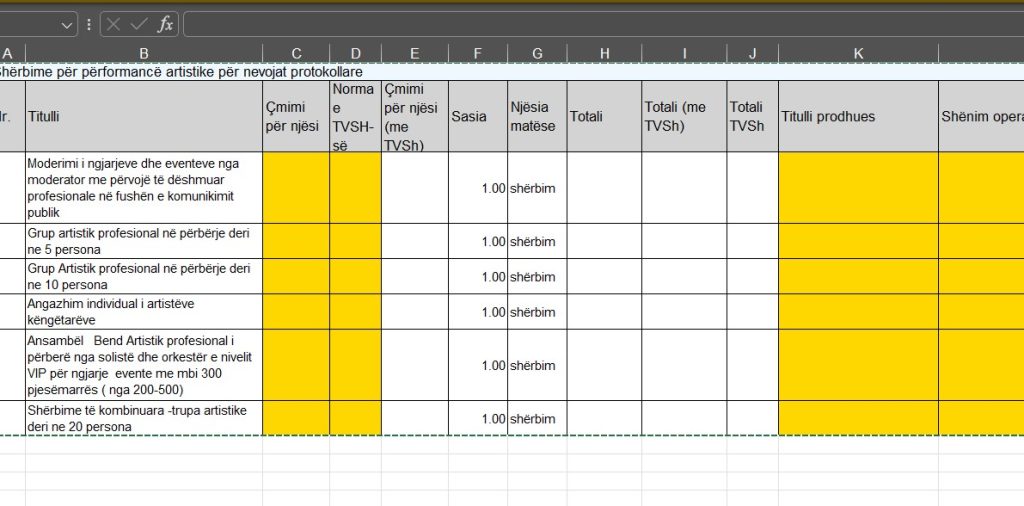
Task: Click the "Njësia matëse" header cell
Action: click(537, 116)
